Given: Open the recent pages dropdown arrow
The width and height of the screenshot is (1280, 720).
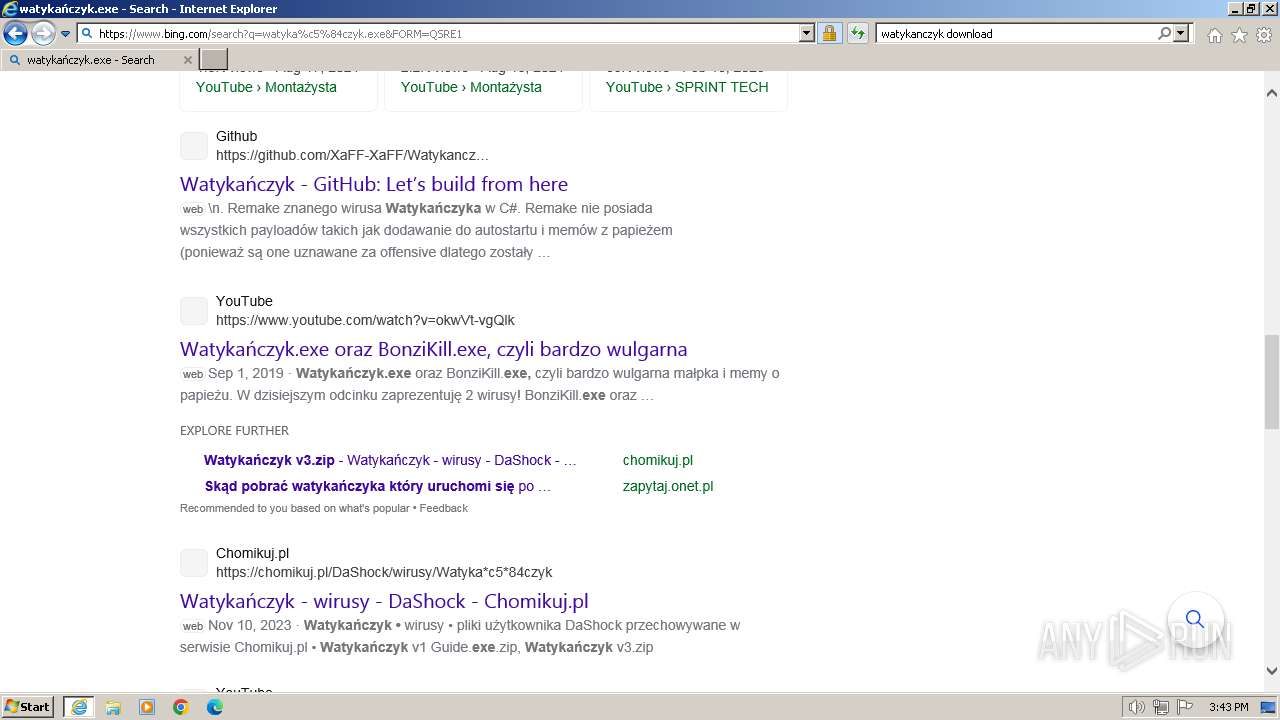Looking at the screenshot, I should coord(65,33).
